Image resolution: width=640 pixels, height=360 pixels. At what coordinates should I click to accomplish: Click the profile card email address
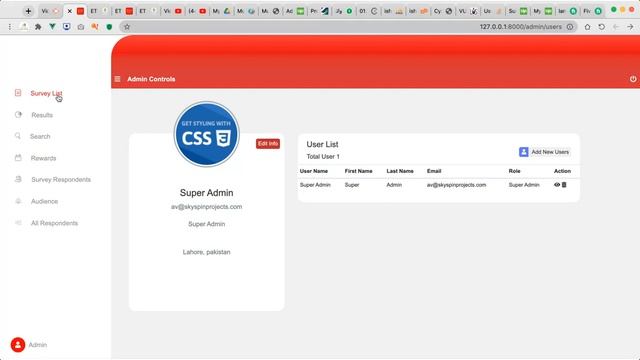pyautogui.click(x=207, y=207)
